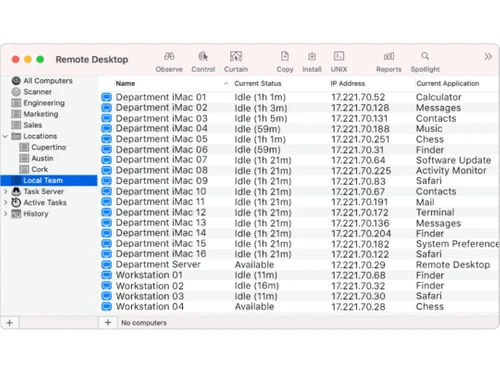Click the Control toolbar icon
Image resolution: width=500 pixels, height=375 pixels.
203,56
